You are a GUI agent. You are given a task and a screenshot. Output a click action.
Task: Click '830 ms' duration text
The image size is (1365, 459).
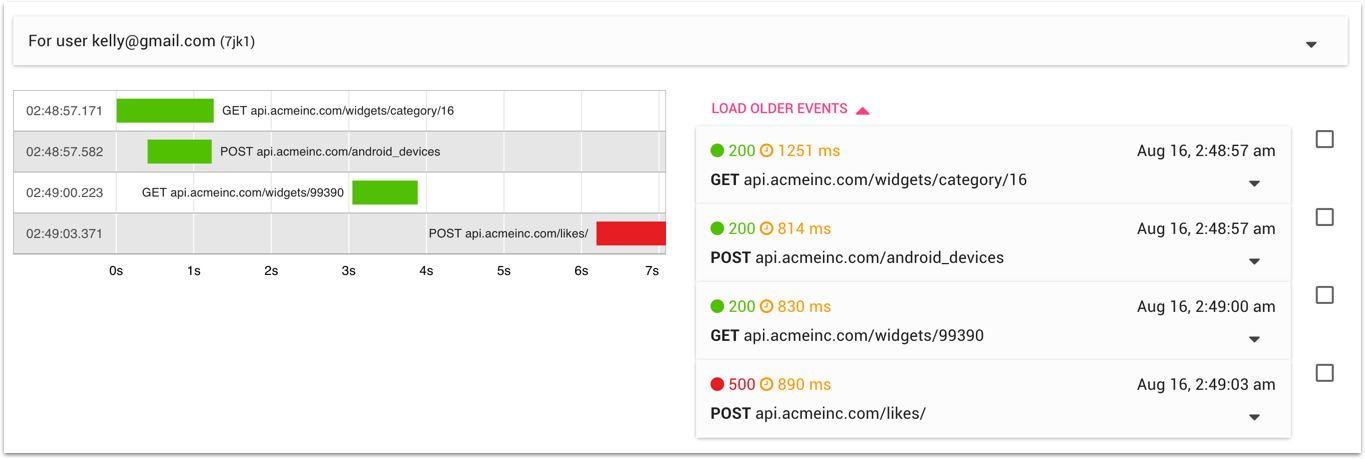(x=804, y=307)
